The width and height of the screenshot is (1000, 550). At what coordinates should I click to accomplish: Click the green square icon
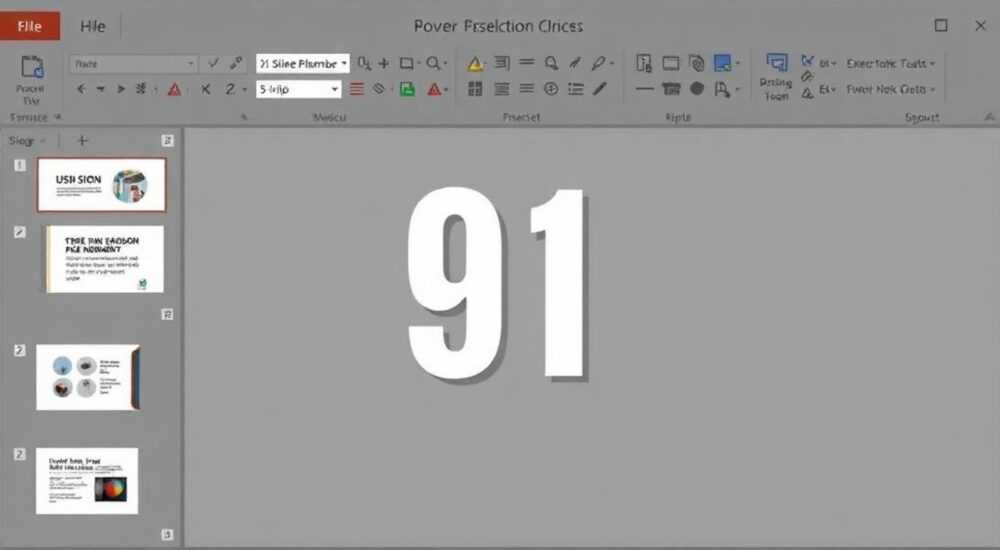tap(407, 89)
